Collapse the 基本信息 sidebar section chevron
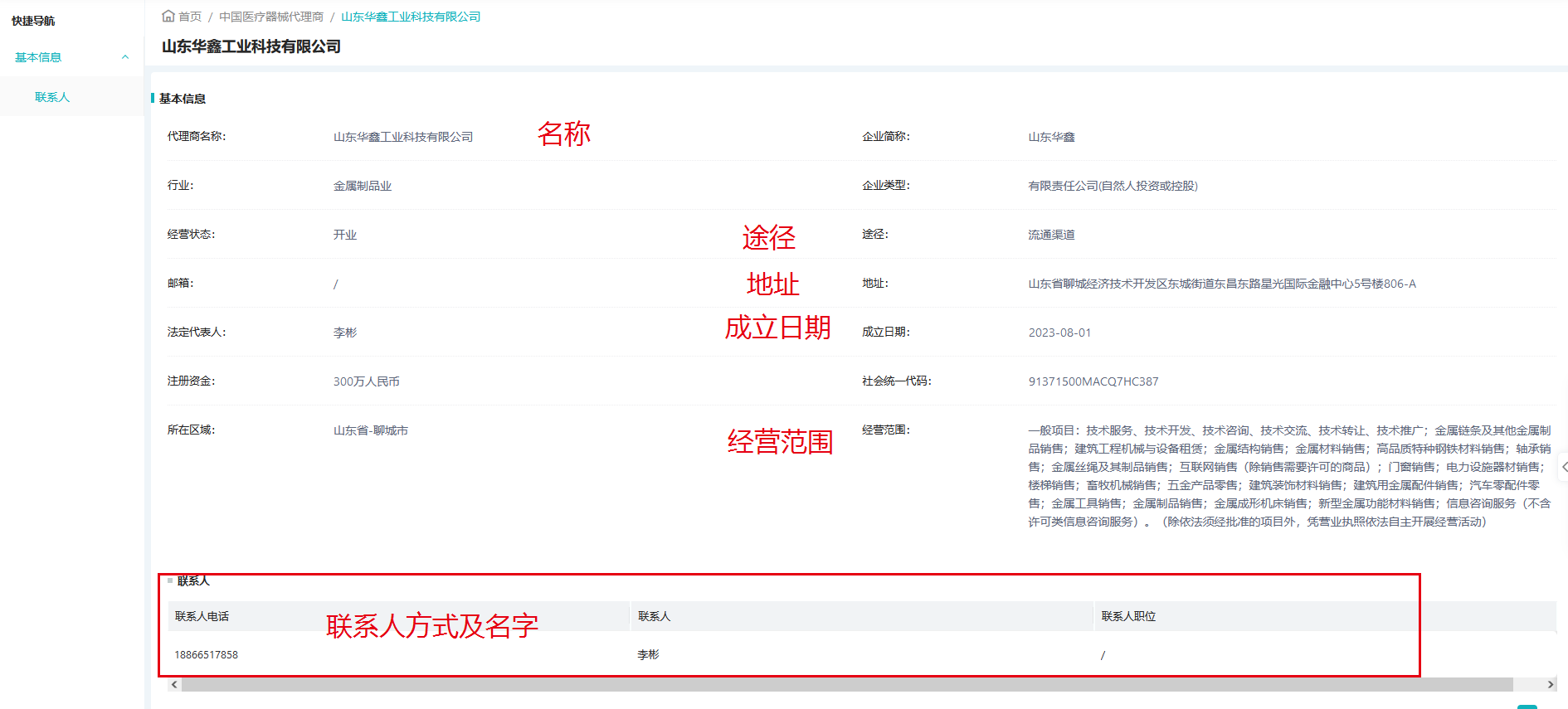The height and width of the screenshot is (709, 1568). (125, 57)
